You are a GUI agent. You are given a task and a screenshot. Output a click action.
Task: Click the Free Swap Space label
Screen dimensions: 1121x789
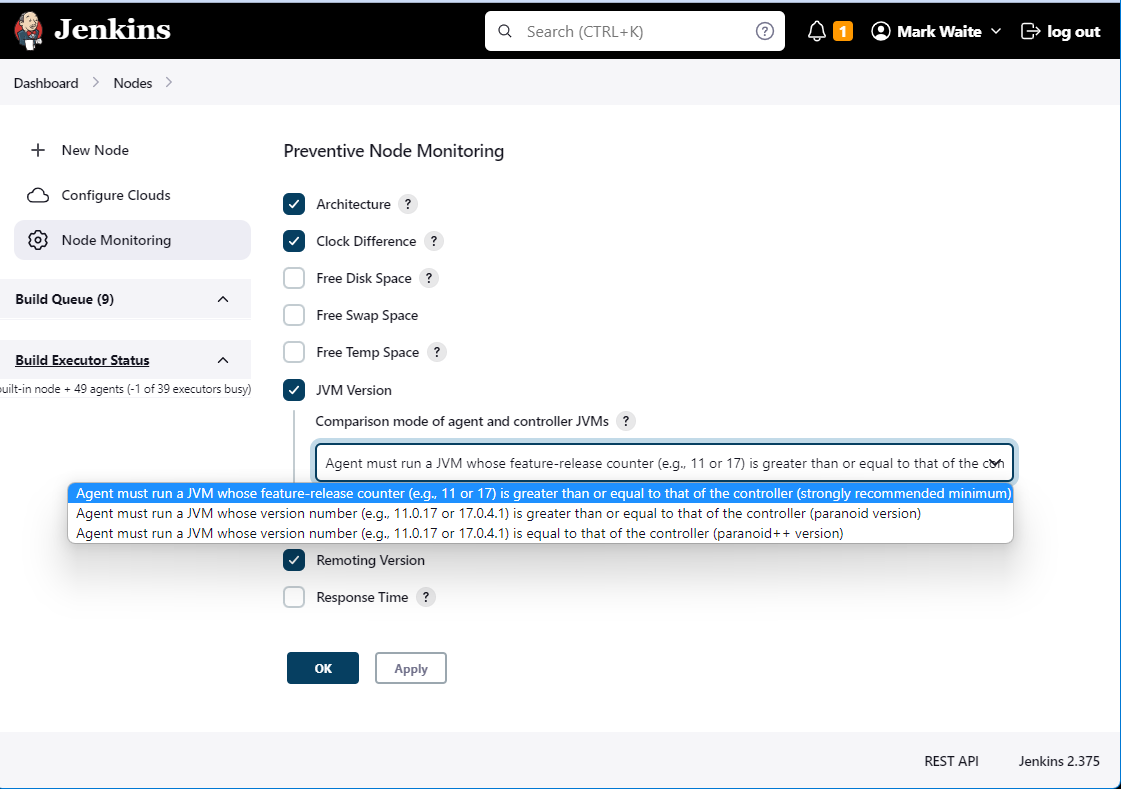(367, 315)
